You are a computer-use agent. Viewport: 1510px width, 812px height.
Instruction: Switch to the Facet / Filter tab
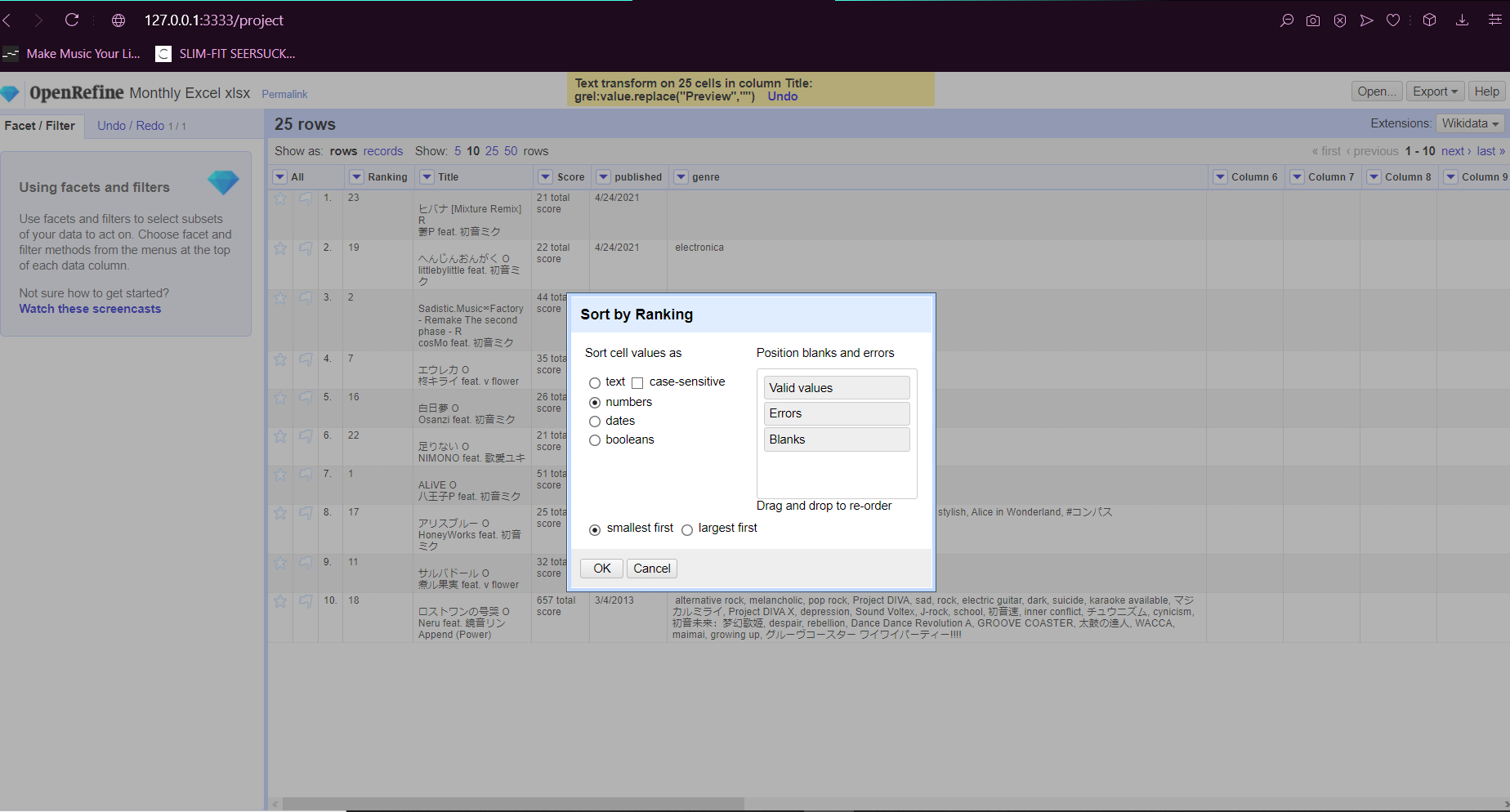point(40,126)
